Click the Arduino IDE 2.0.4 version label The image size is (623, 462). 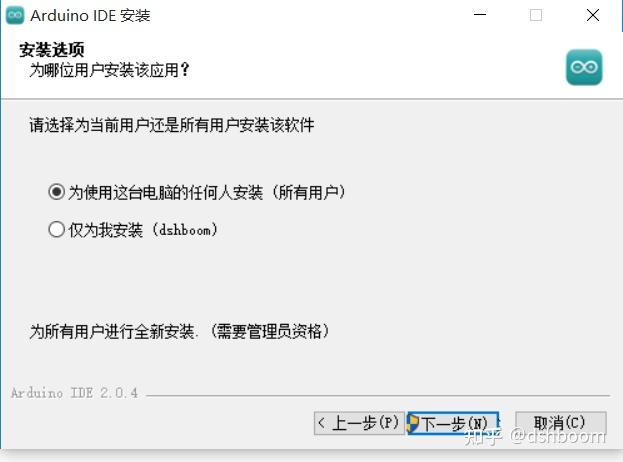pyautogui.click(x=74, y=393)
